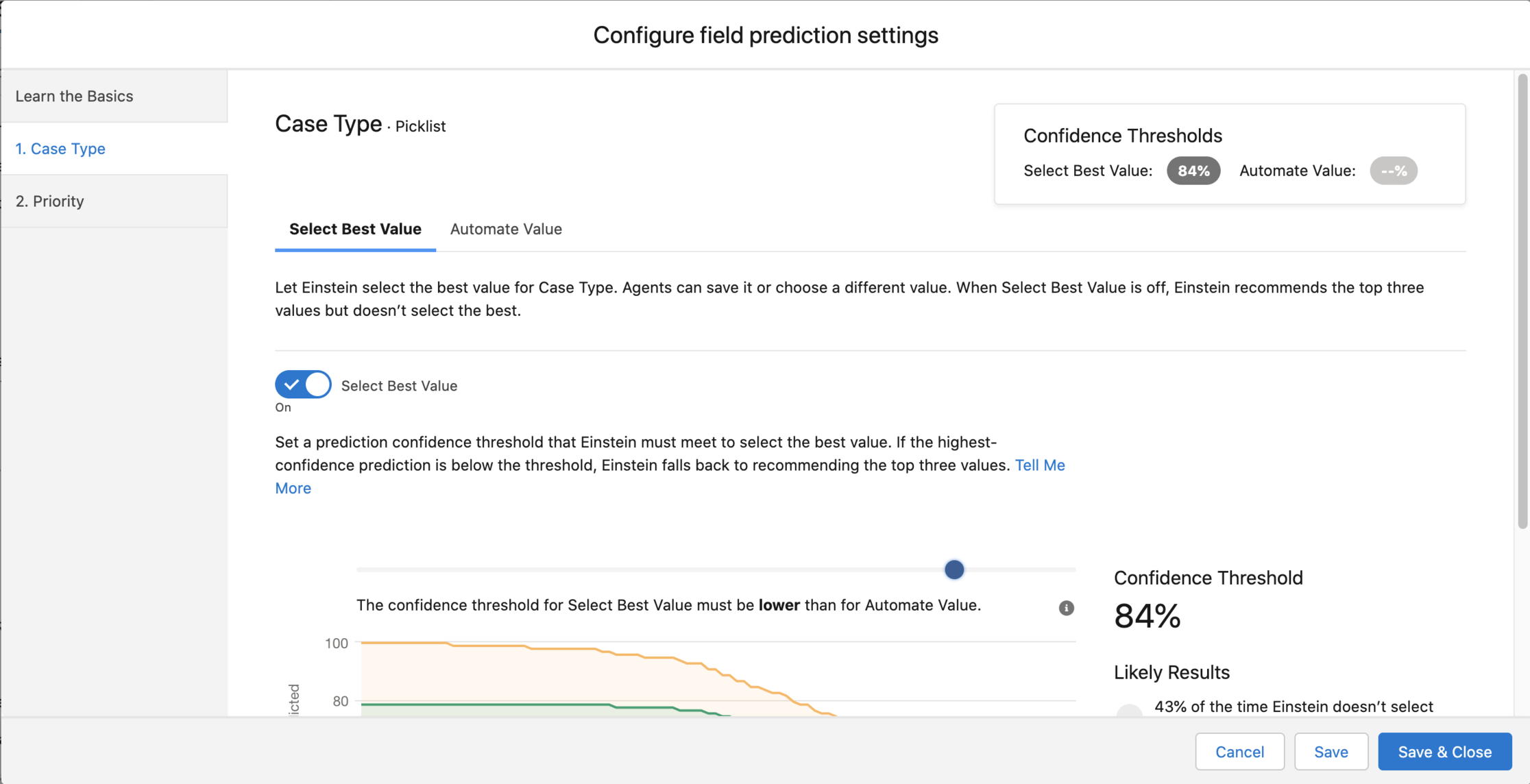1530x784 pixels.
Task: Click the info icon beside the threshold message
Action: pos(1066,608)
